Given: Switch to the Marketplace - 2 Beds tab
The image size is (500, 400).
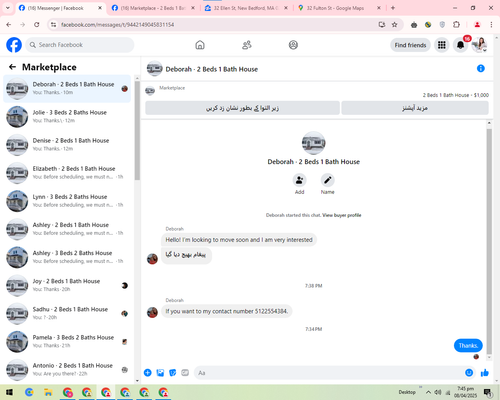Looking at the screenshot, I should click(x=153, y=8).
